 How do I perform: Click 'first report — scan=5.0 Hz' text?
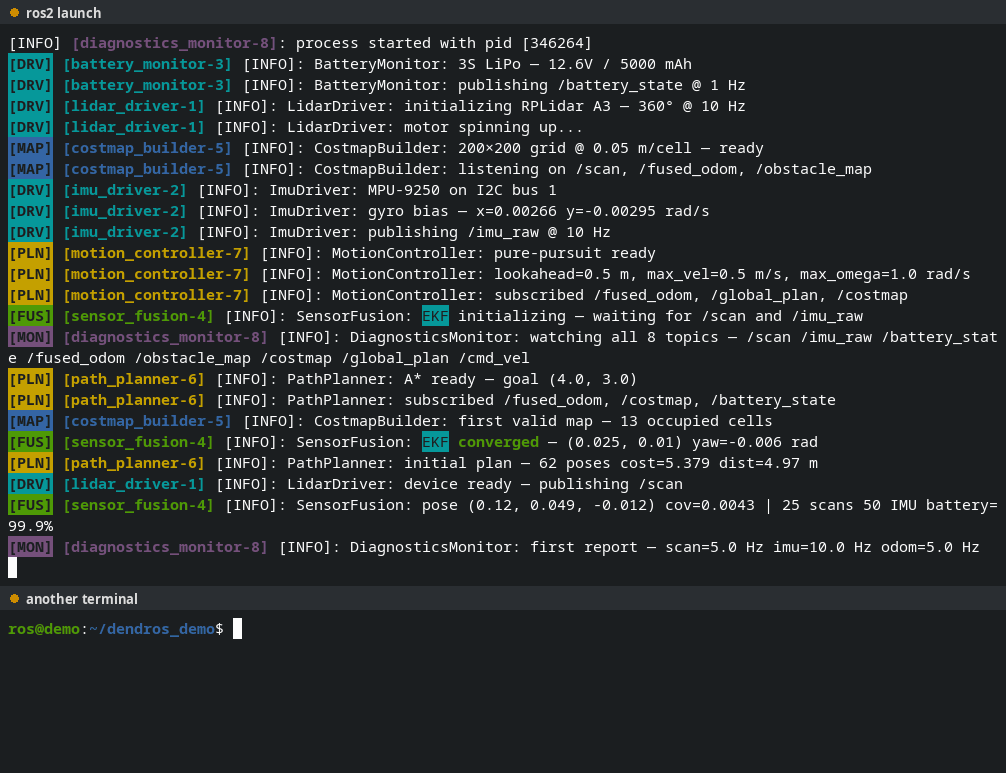646,547
